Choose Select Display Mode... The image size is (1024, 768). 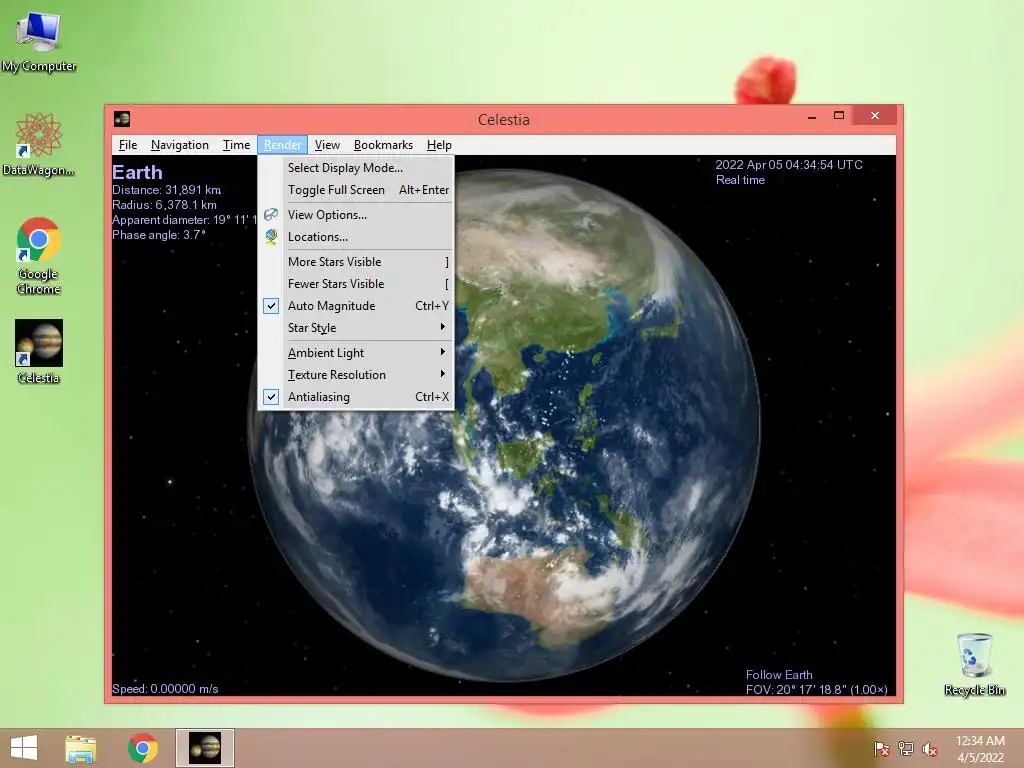pyautogui.click(x=355, y=168)
